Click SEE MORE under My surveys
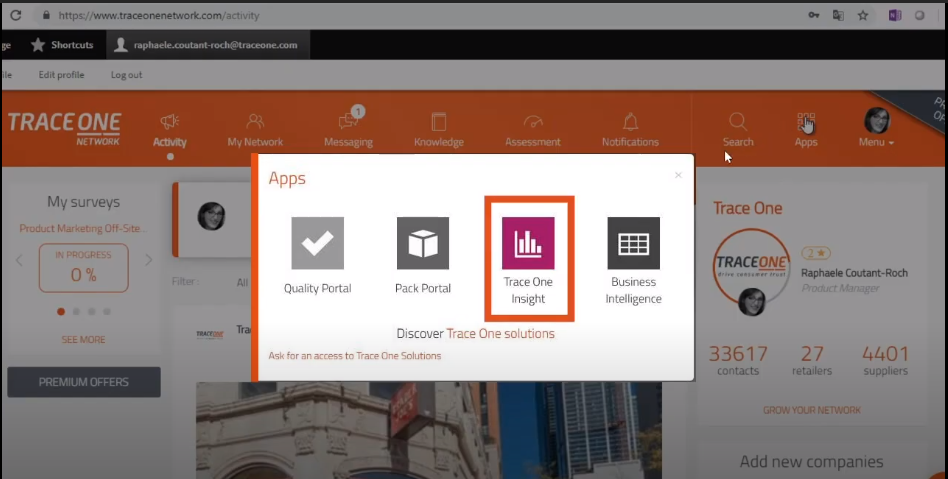948x479 pixels. (x=83, y=340)
